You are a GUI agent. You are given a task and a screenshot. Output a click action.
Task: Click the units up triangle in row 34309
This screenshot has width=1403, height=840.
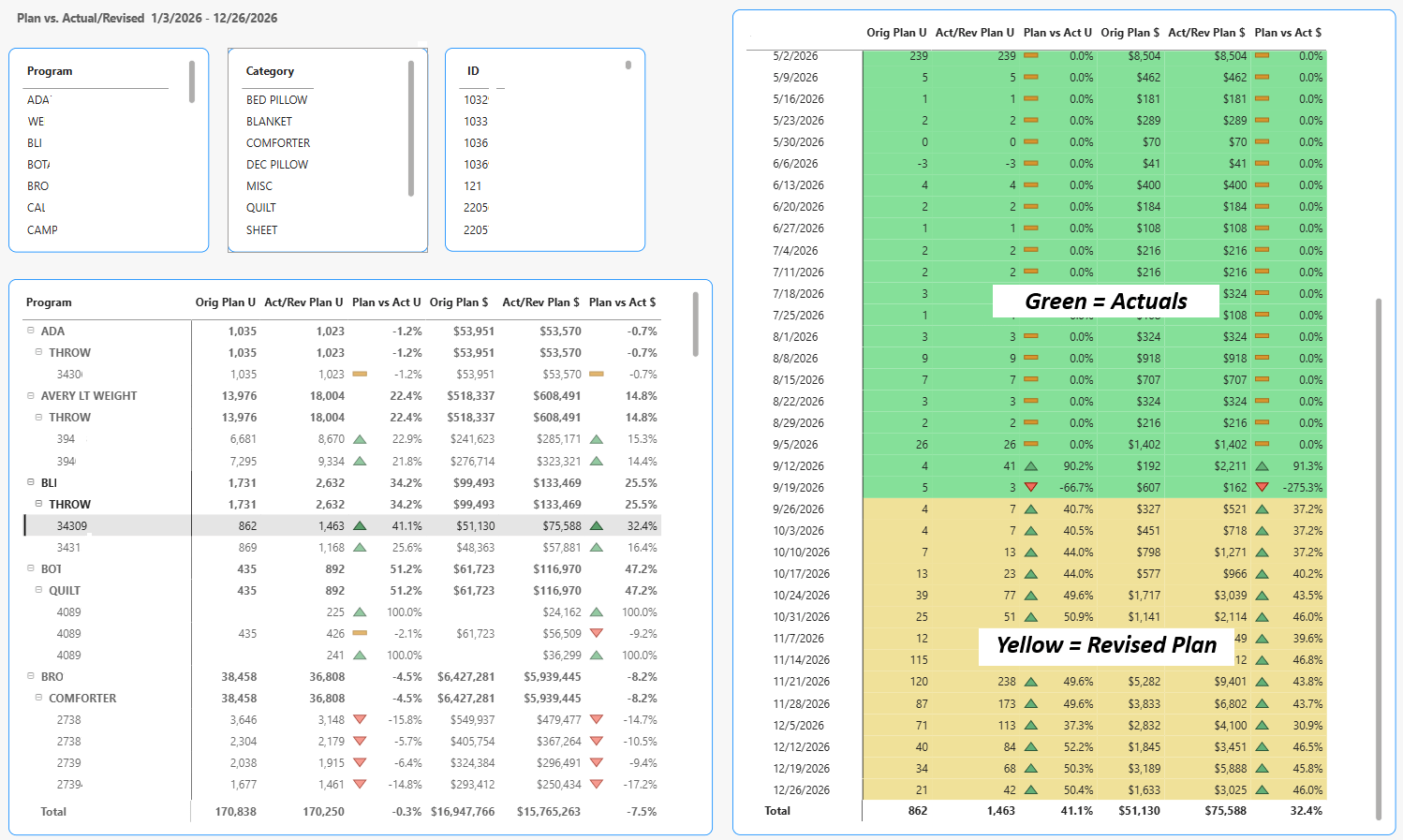coord(360,525)
